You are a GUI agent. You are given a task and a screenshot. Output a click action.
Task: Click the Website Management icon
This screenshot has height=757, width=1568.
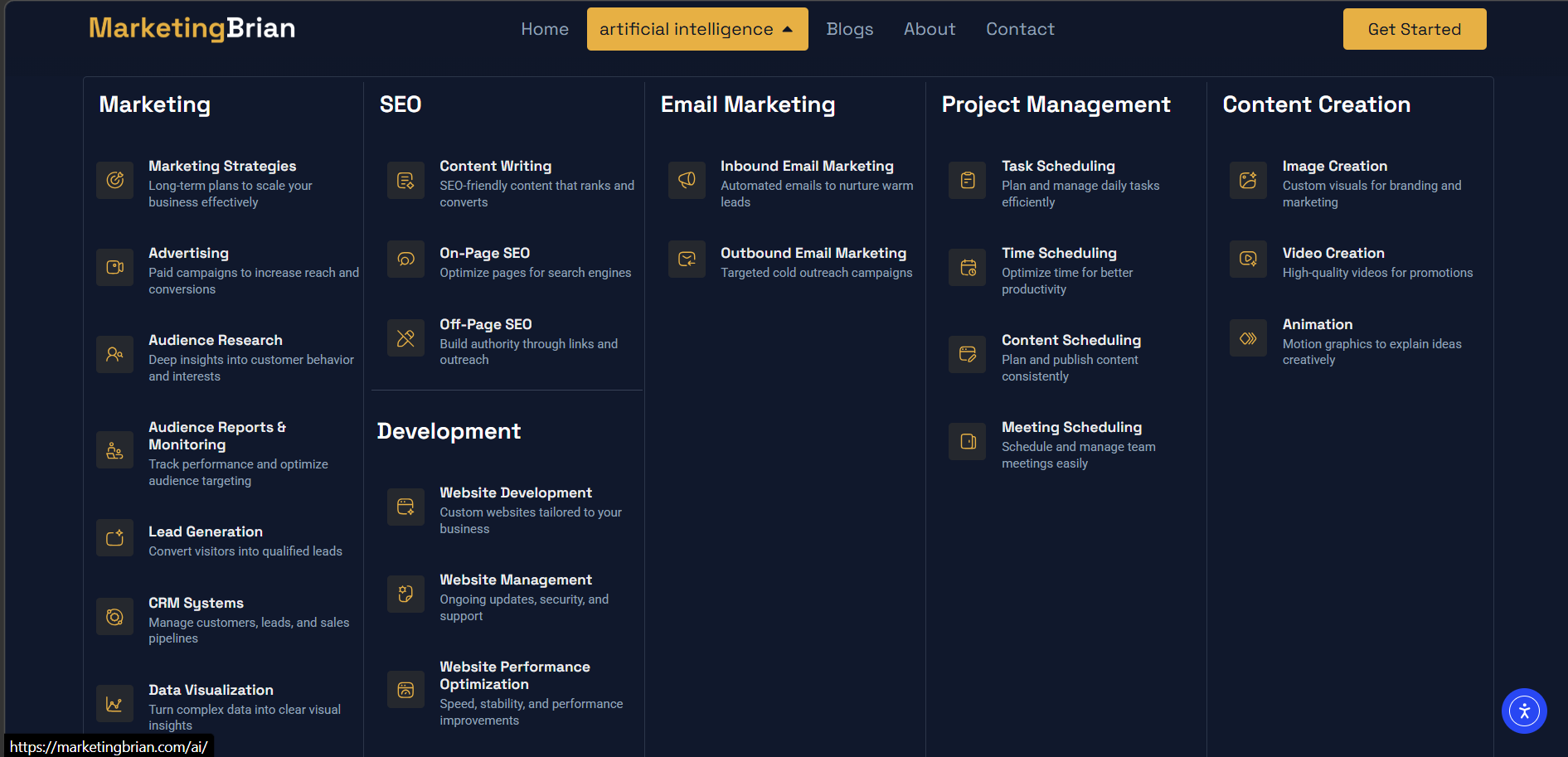pyautogui.click(x=405, y=594)
